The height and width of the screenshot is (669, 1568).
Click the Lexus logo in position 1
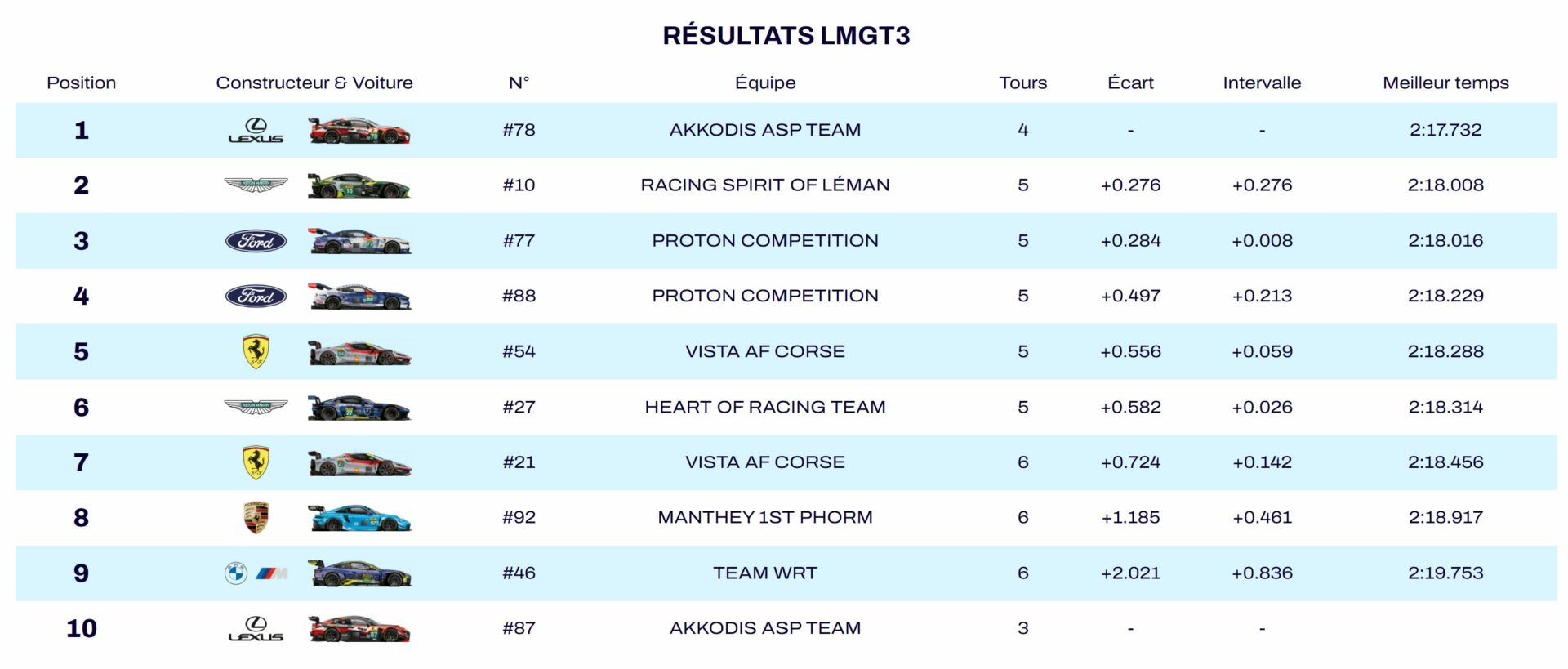point(256,131)
